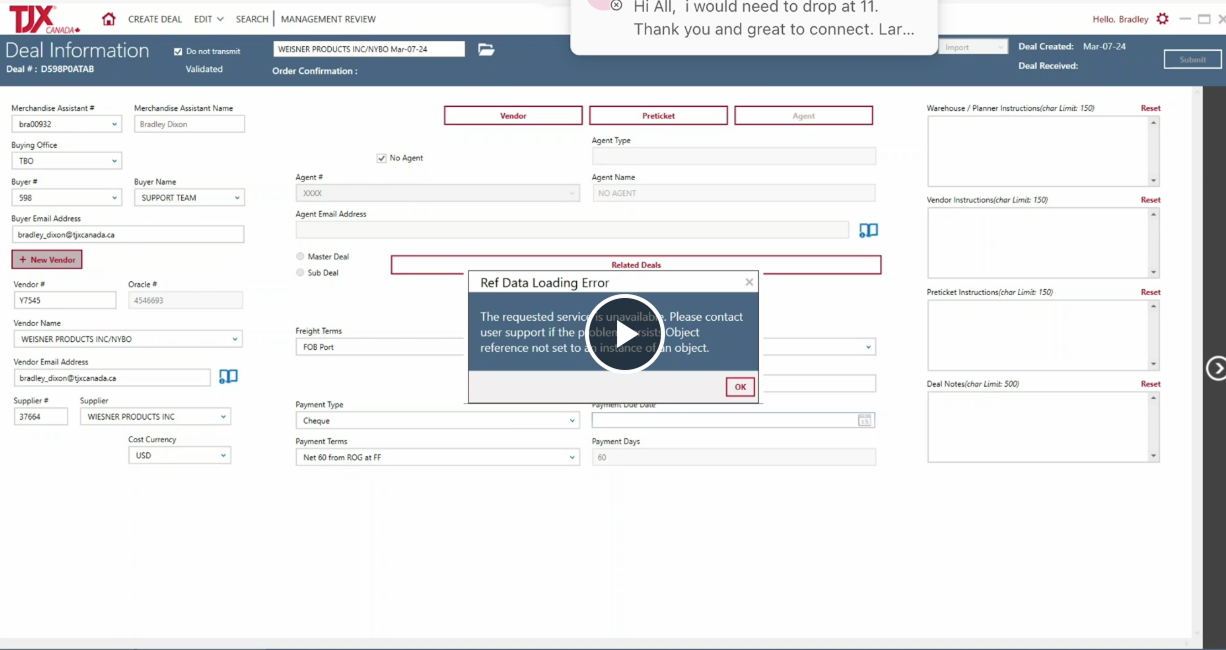Open the Supplier WIESNER PRODUCTS INC dropdown
This screenshot has height=650, width=1226.
(x=223, y=416)
